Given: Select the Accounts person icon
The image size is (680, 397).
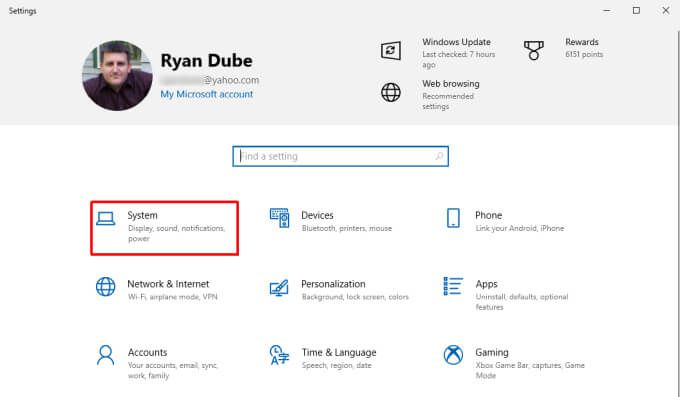Looking at the screenshot, I should pos(105,355).
